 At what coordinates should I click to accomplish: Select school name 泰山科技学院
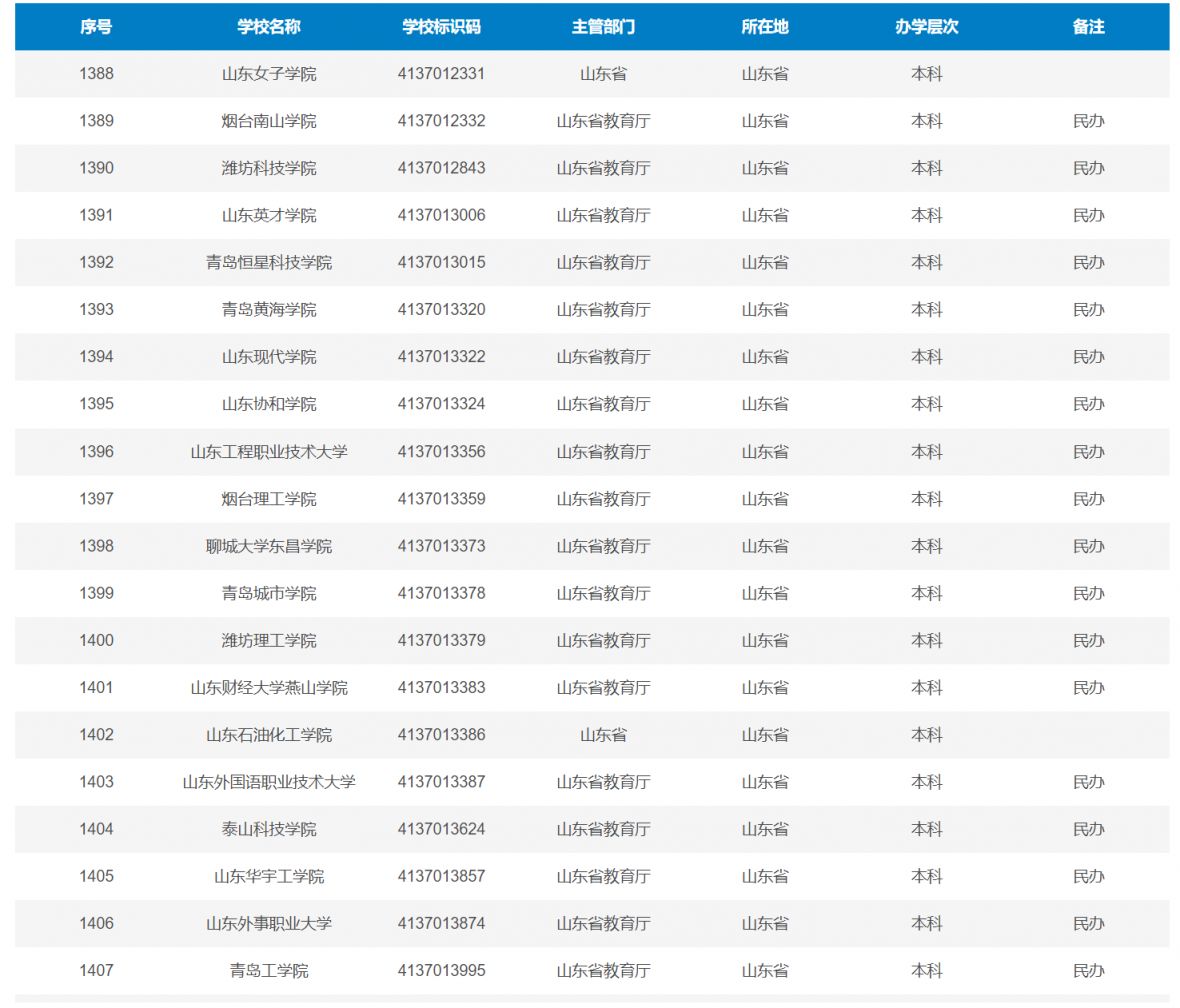coord(269,830)
